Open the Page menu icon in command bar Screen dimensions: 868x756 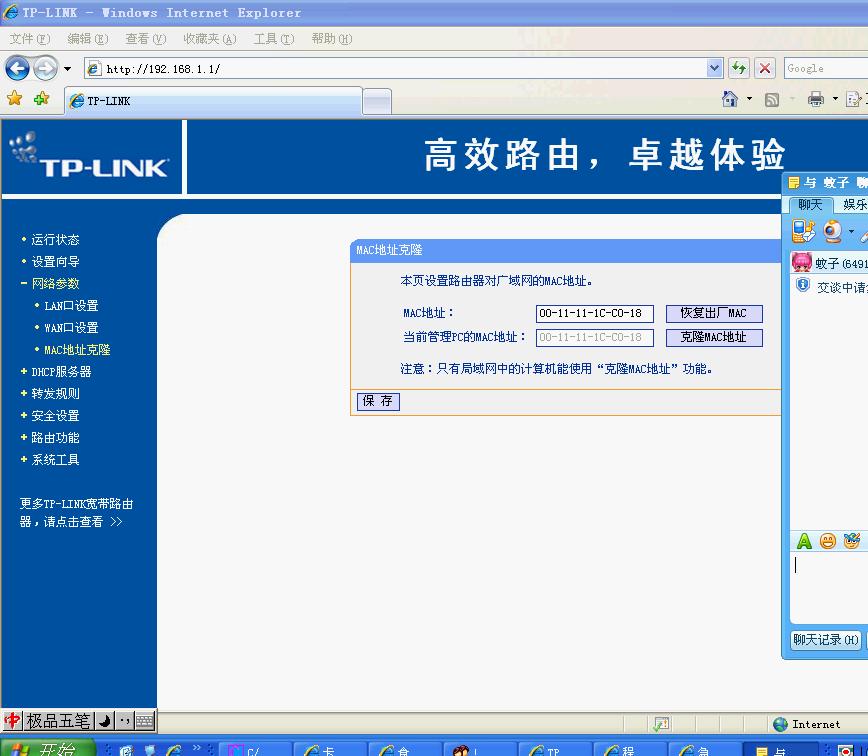[x=854, y=100]
